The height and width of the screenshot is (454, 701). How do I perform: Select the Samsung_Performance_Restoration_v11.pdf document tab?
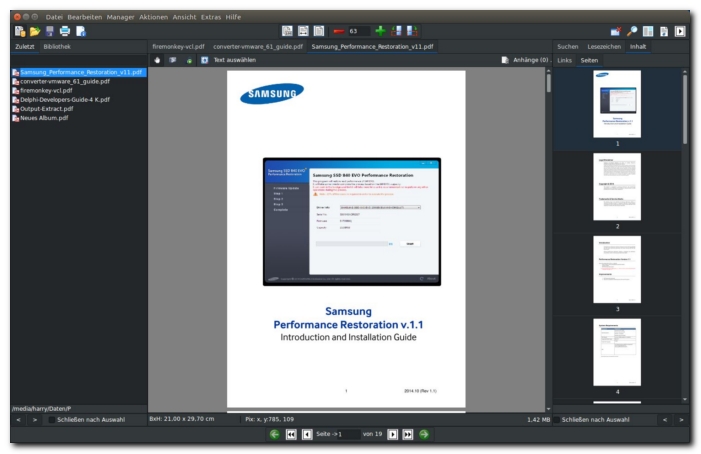(x=372, y=46)
